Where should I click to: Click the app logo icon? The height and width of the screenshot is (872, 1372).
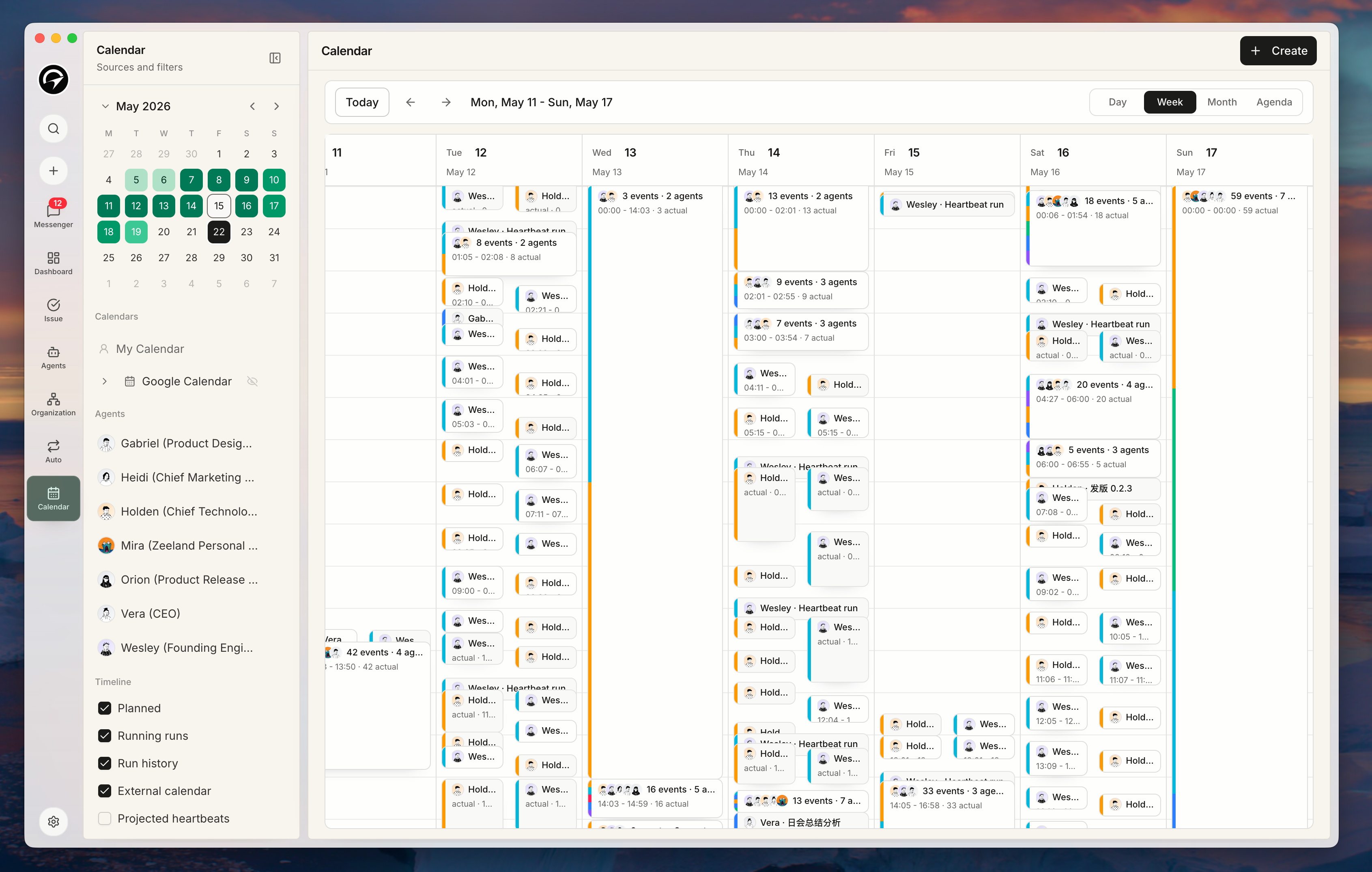point(54,79)
